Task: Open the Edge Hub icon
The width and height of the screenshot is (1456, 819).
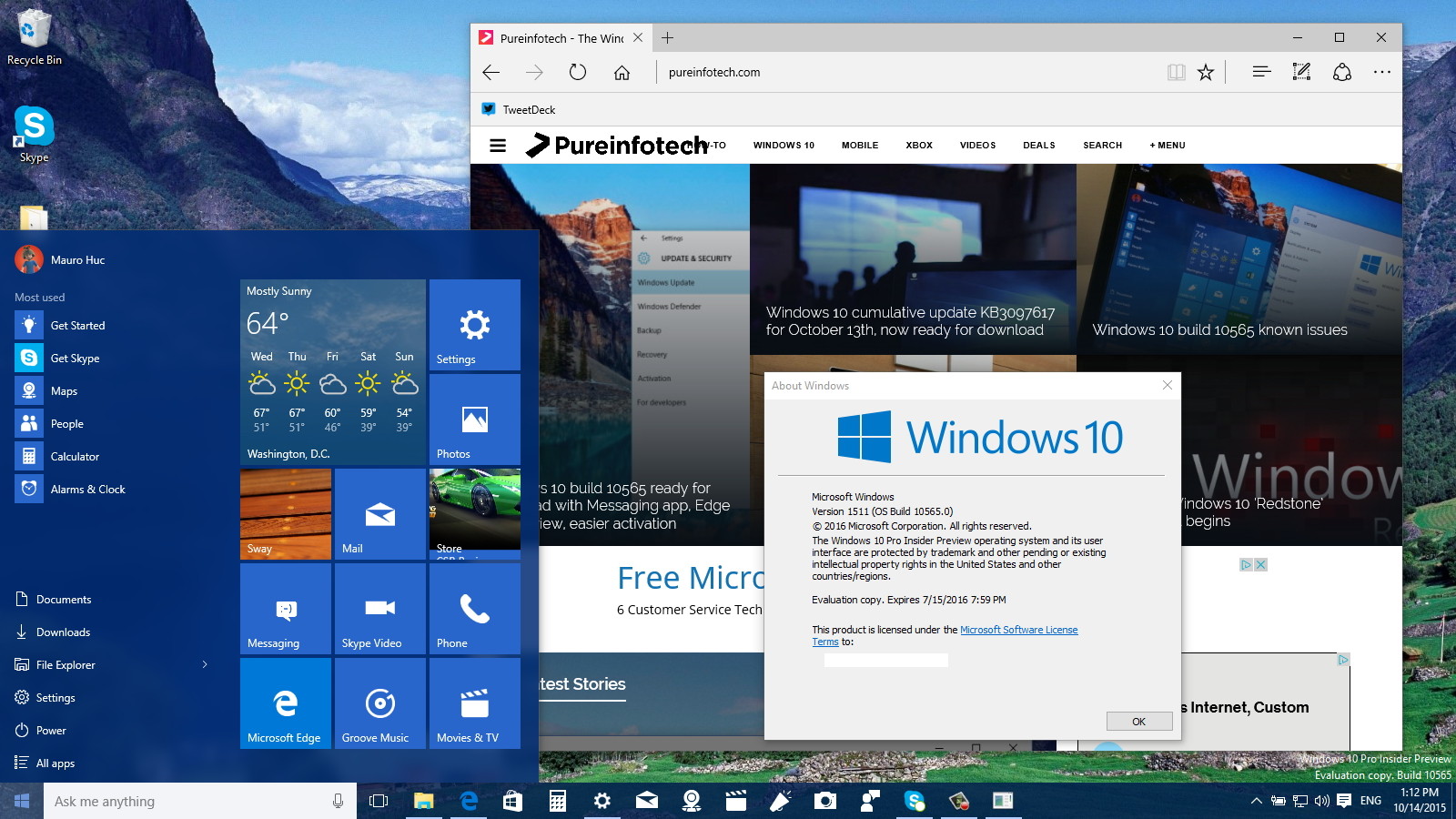Action: coord(1261,72)
